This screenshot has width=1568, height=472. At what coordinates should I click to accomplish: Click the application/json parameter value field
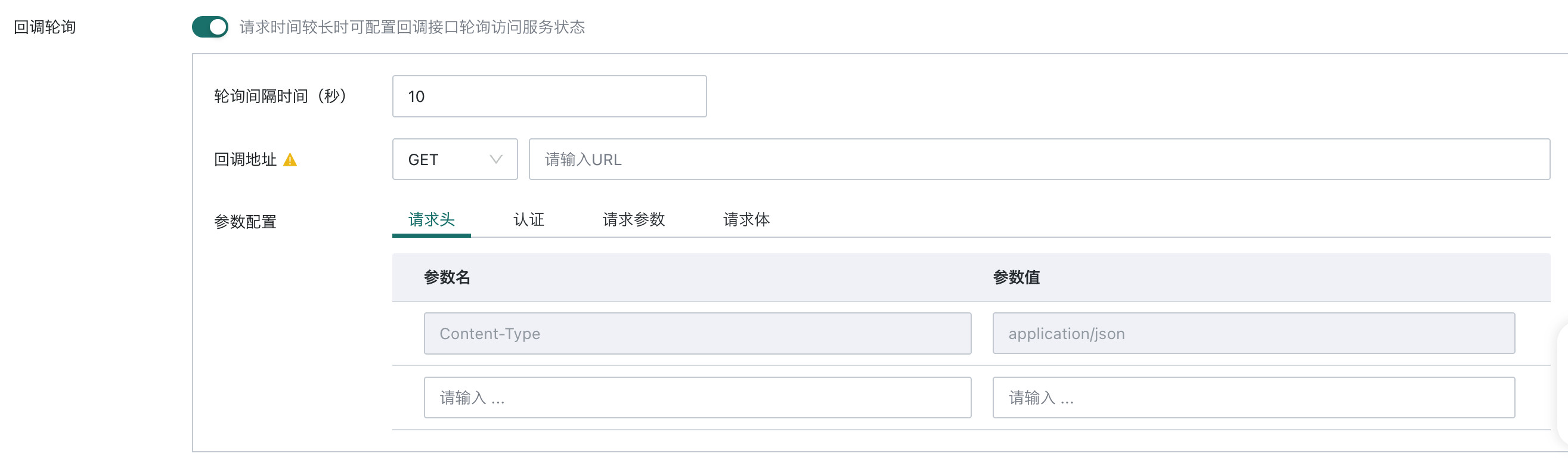point(1253,333)
